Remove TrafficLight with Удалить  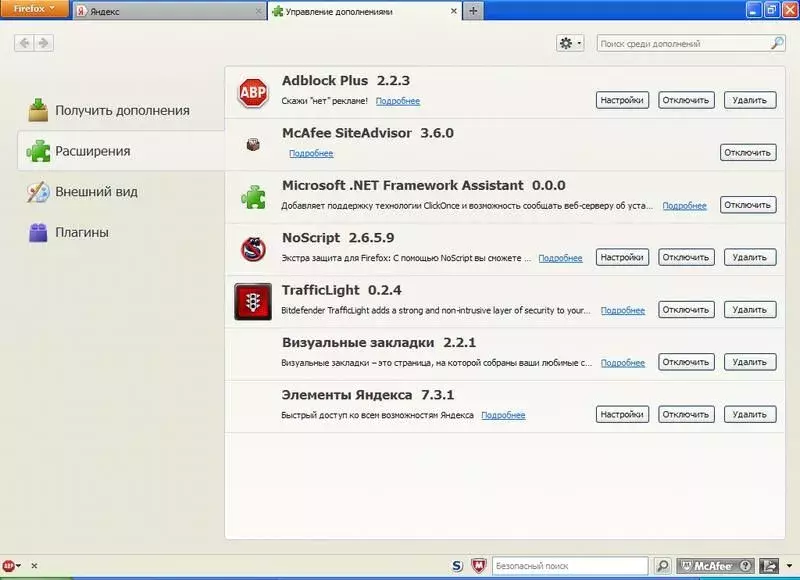749,310
